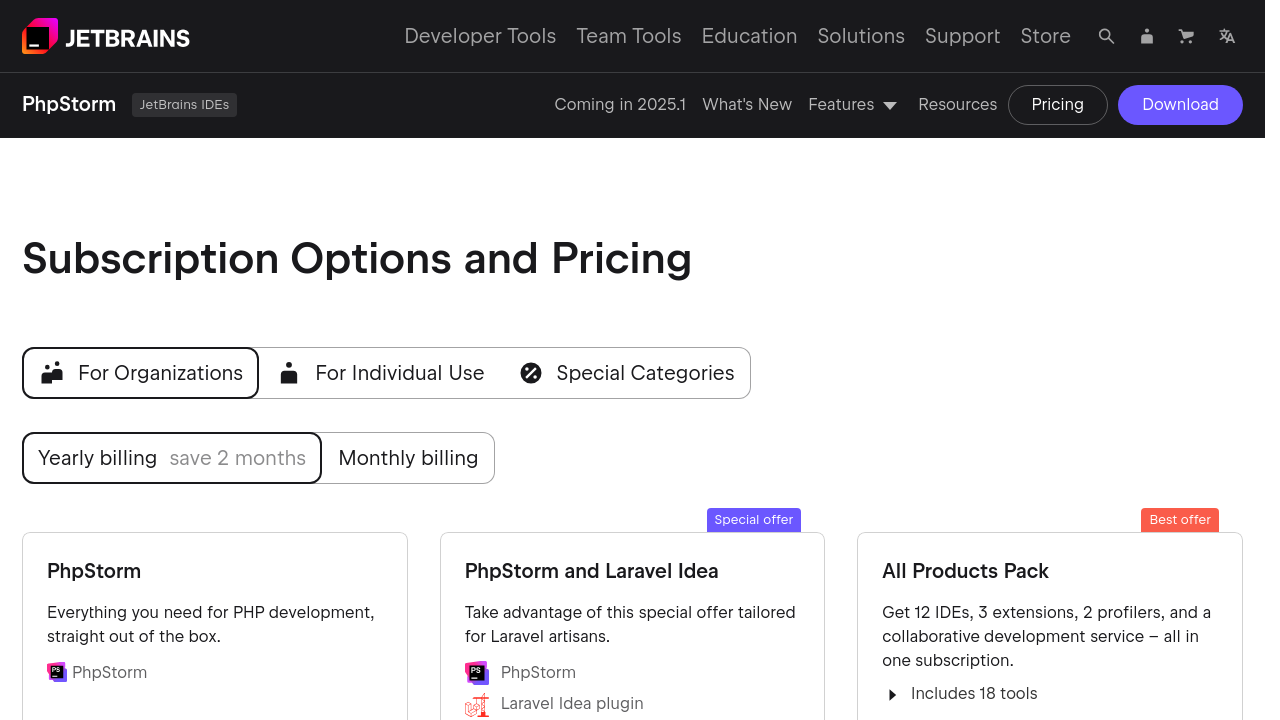Switch to Monthly billing
This screenshot has height=720, width=1280.
[x=408, y=458]
